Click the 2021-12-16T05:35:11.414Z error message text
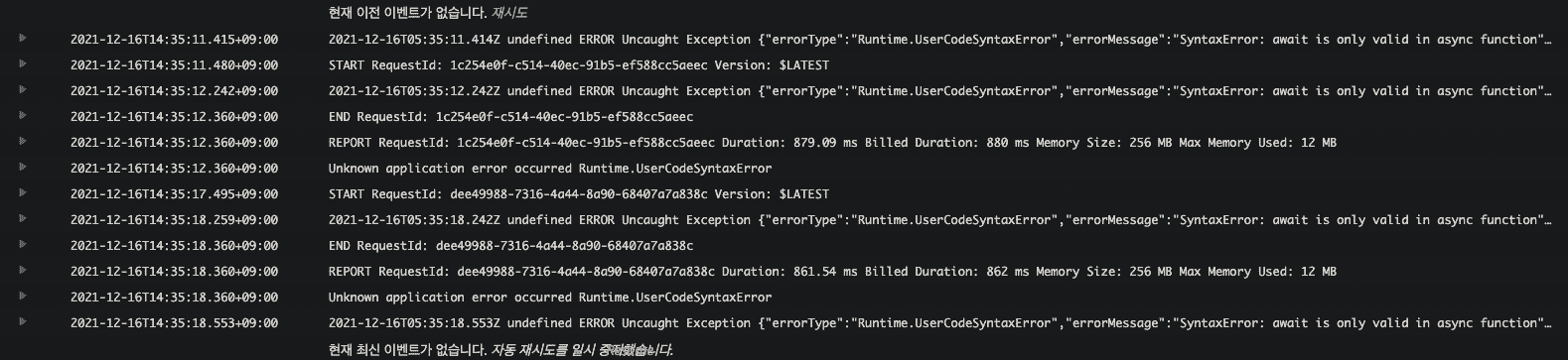The width and height of the screenshot is (1568, 360). tap(939, 40)
